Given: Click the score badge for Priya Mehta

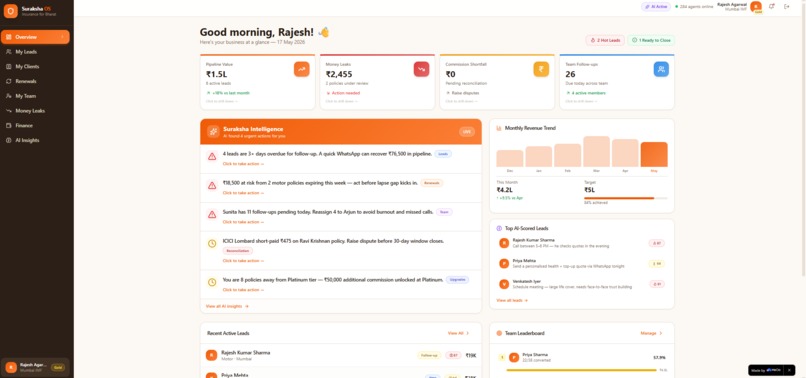Looking at the screenshot, I should click(656, 264).
